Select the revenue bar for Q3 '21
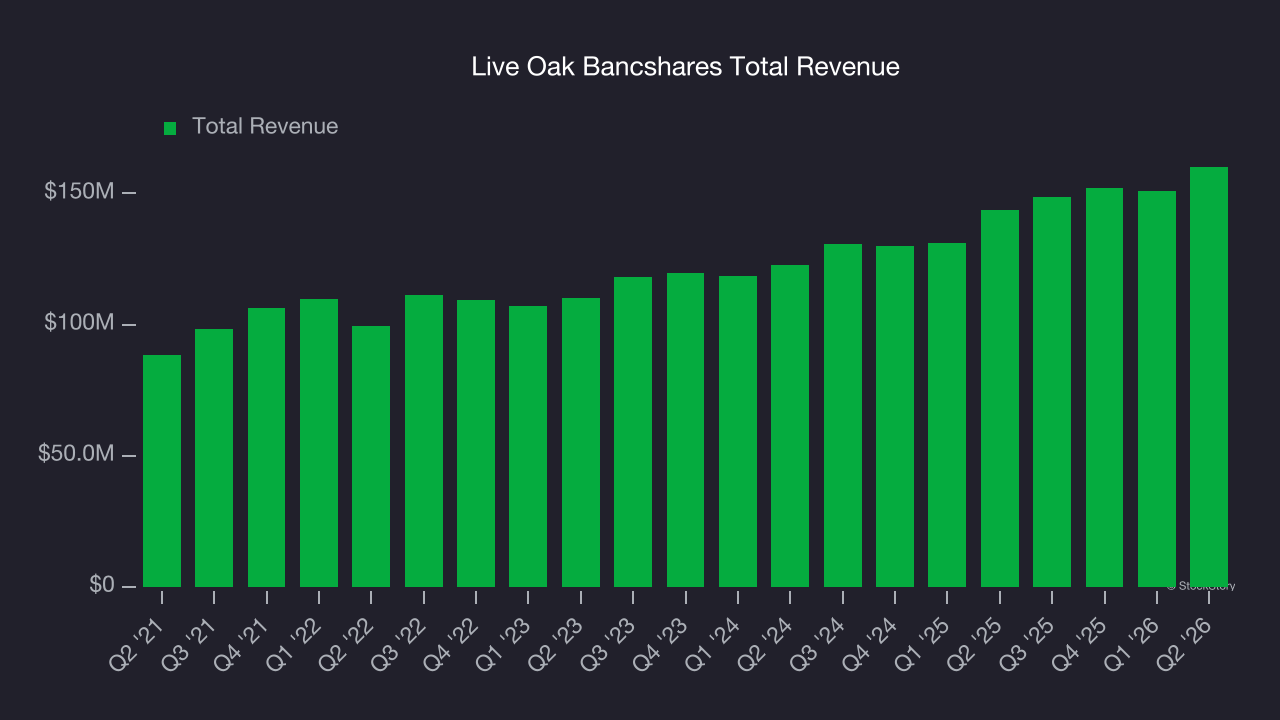The image size is (1280, 720). [x=214, y=458]
